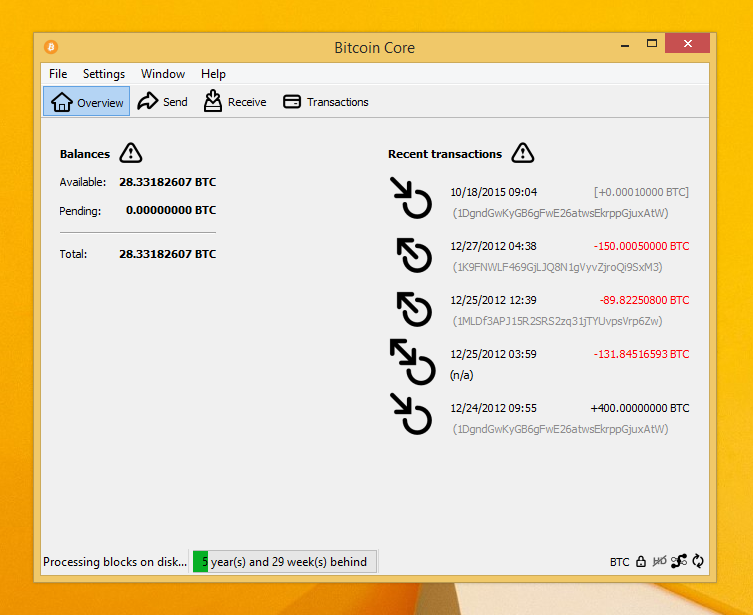
Task: Click the date 12/25/2012 12:39
Action: [x=494, y=301]
